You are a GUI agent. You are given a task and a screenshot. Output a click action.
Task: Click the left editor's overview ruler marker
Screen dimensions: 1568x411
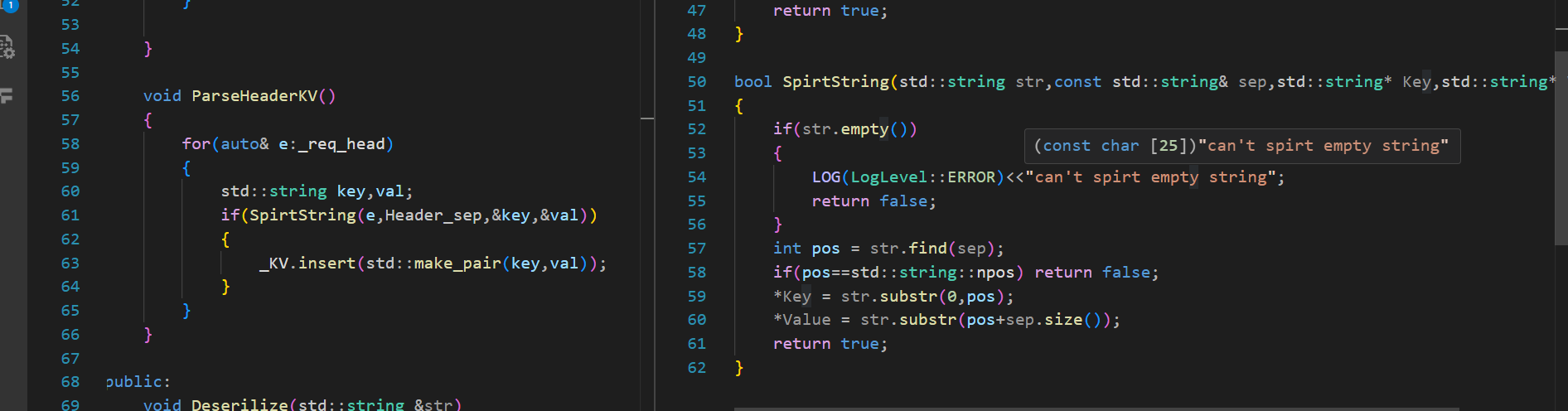point(647,120)
